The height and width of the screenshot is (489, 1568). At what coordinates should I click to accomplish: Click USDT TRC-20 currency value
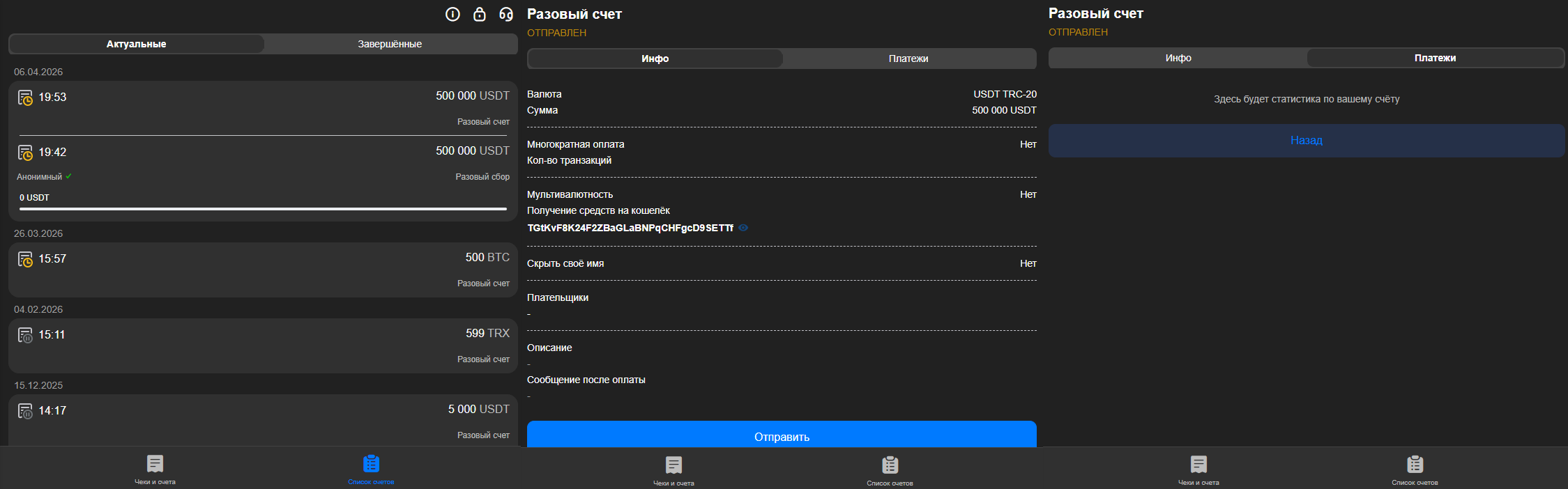(x=1005, y=94)
